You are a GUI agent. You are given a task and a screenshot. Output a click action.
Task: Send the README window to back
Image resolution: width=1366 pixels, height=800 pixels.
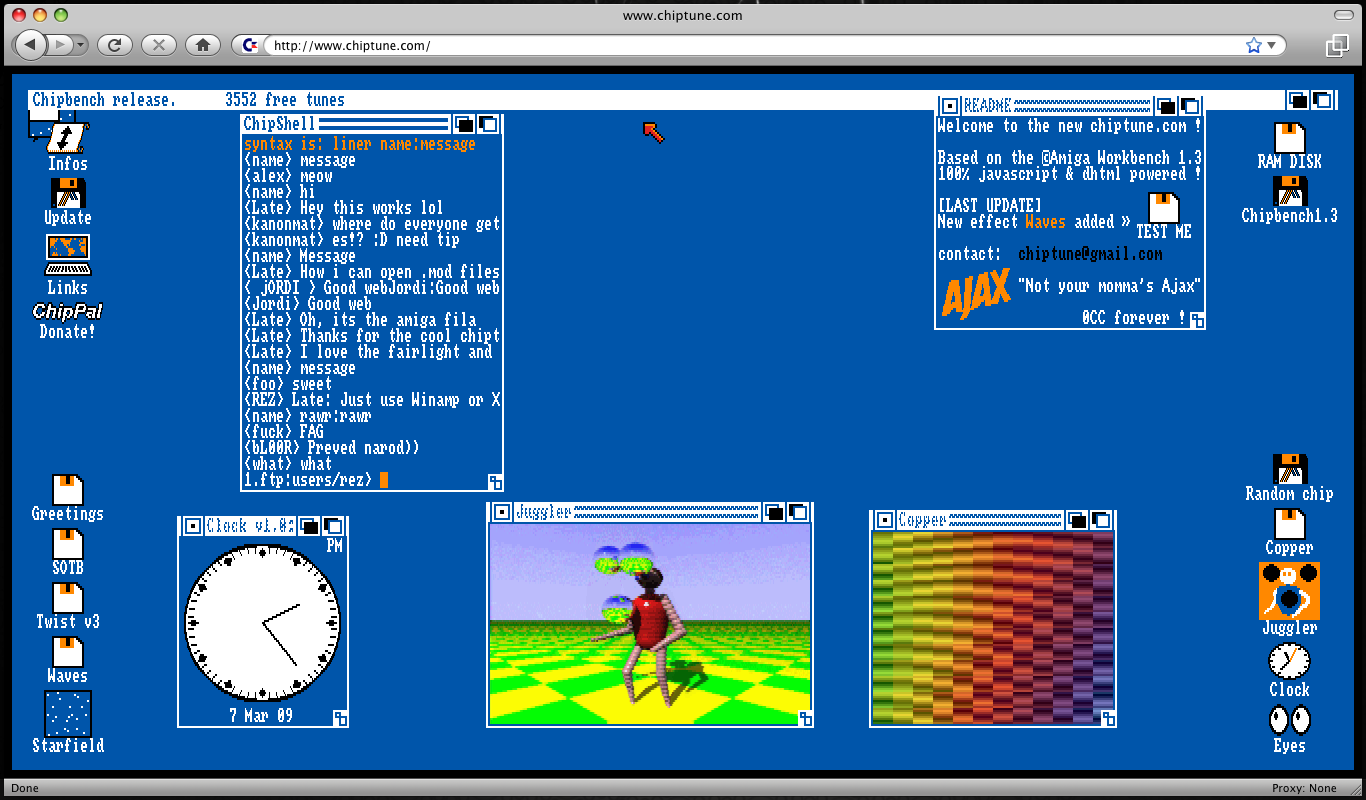click(x=1166, y=105)
